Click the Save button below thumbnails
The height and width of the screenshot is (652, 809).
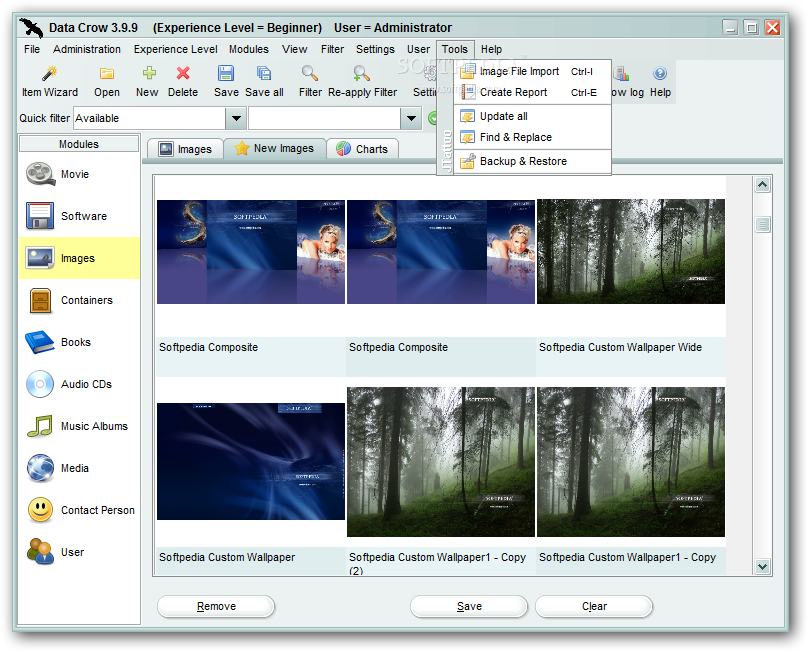tap(469, 606)
